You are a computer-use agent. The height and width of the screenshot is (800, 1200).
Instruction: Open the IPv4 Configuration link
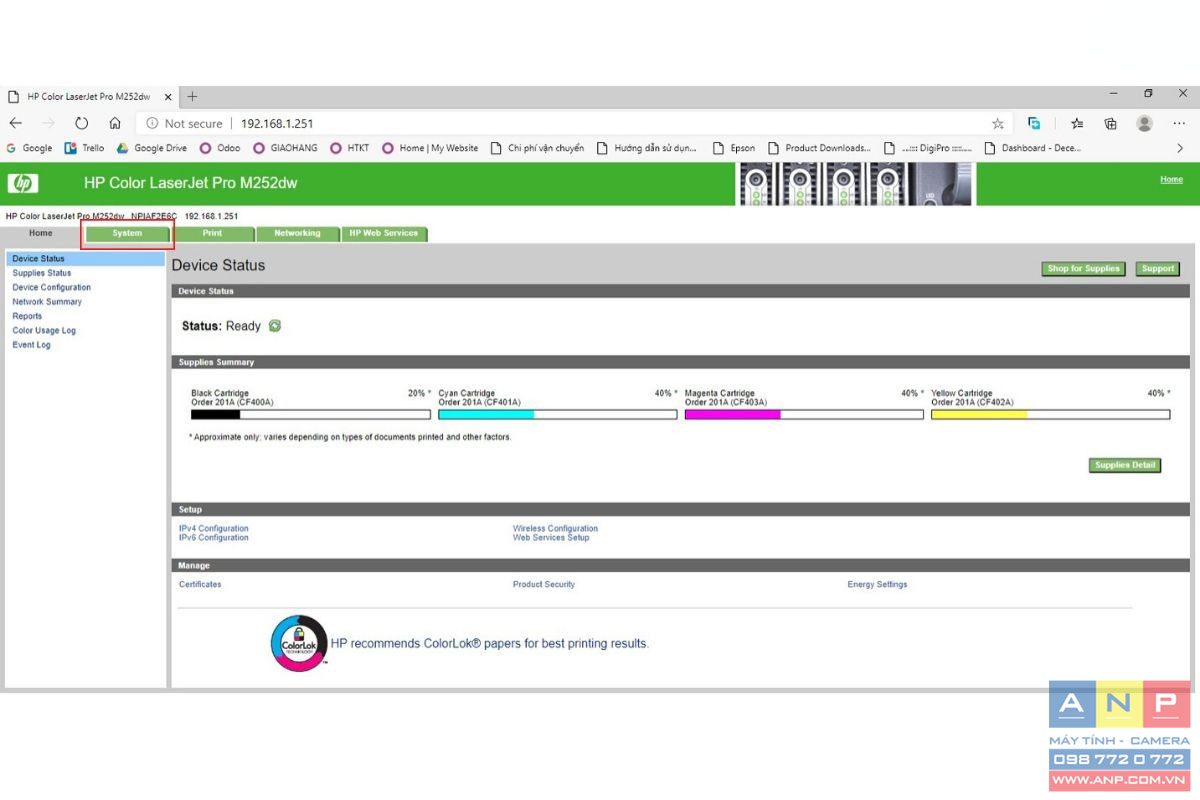click(x=214, y=529)
